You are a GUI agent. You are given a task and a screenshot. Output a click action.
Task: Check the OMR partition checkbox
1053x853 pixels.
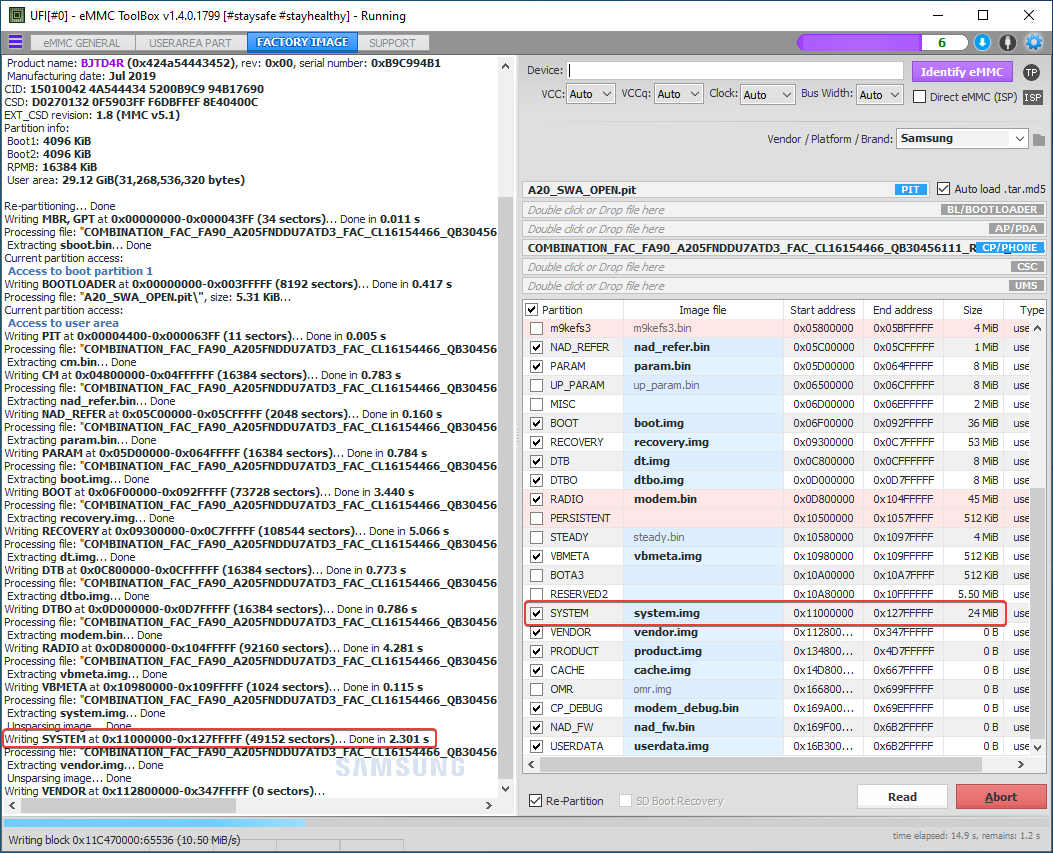coord(537,689)
